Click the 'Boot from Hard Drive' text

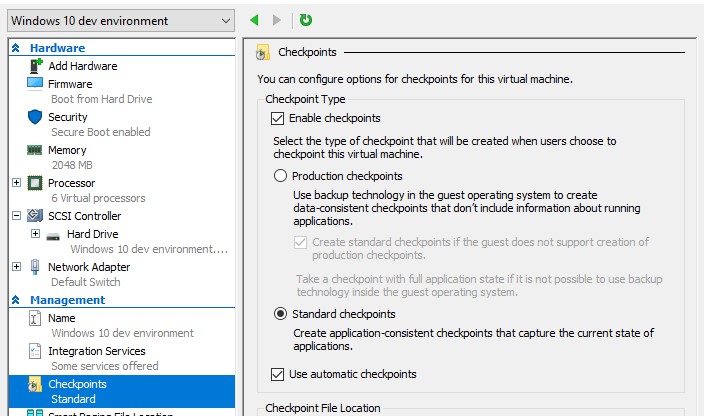click(101, 99)
